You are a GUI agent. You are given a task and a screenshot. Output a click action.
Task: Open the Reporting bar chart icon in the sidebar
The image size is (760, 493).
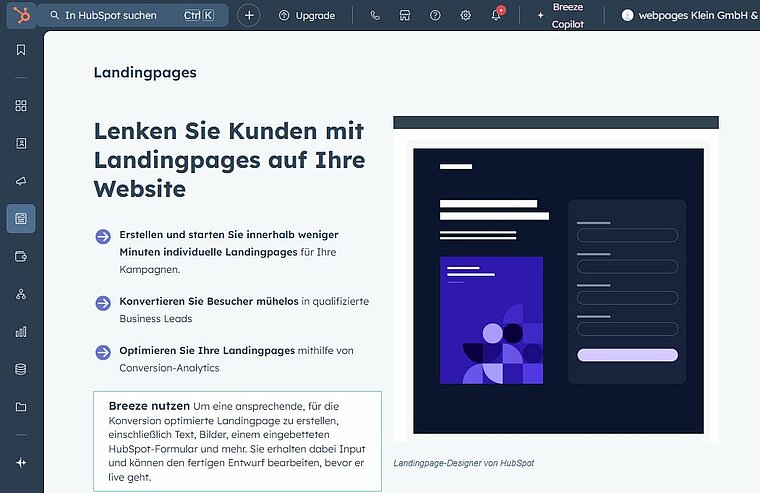[21, 332]
